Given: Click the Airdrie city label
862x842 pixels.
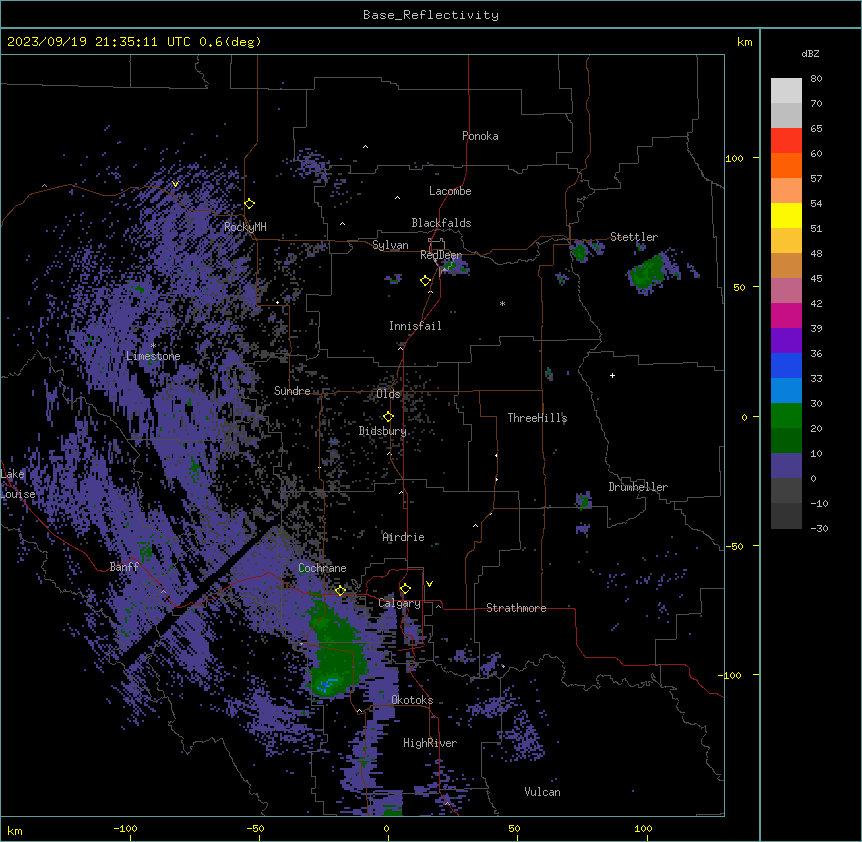Looking at the screenshot, I should pyautogui.click(x=404, y=537).
